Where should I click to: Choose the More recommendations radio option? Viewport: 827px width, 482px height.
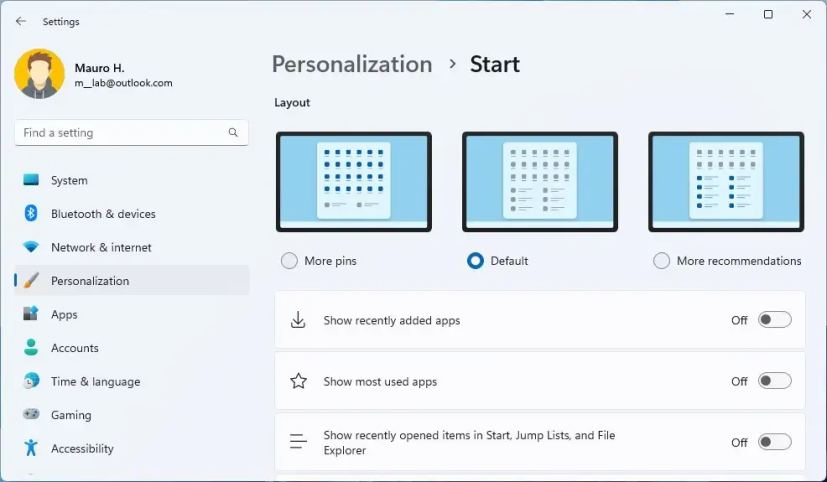click(661, 261)
